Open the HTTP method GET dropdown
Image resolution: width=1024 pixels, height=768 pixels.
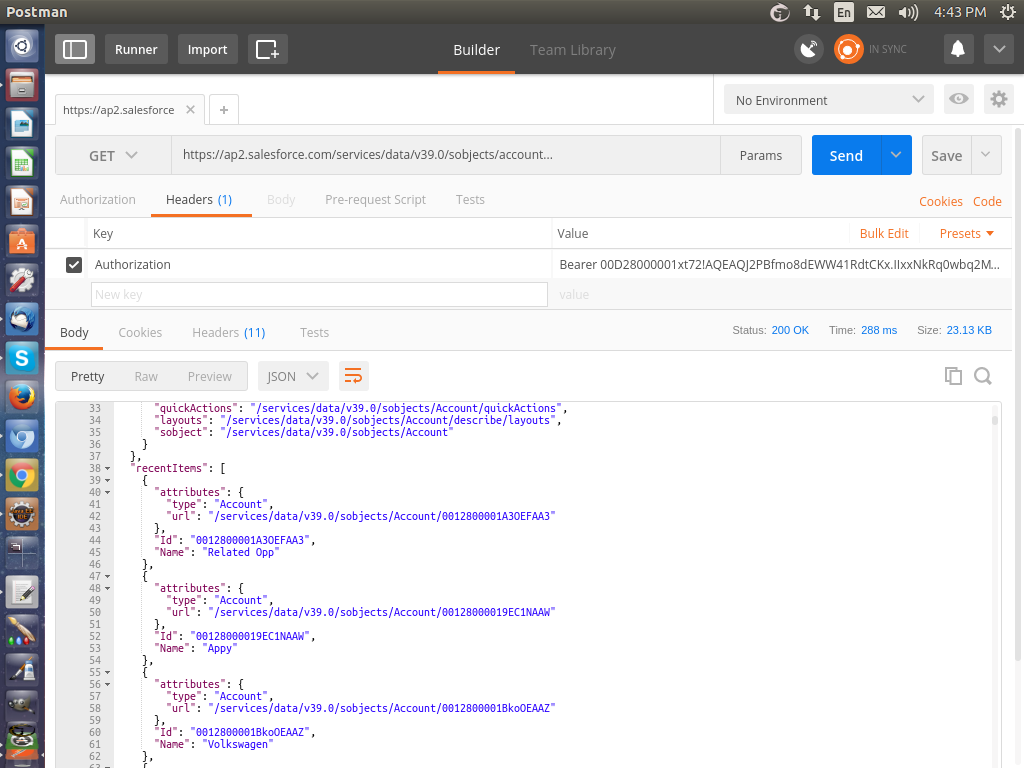[x=113, y=155]
